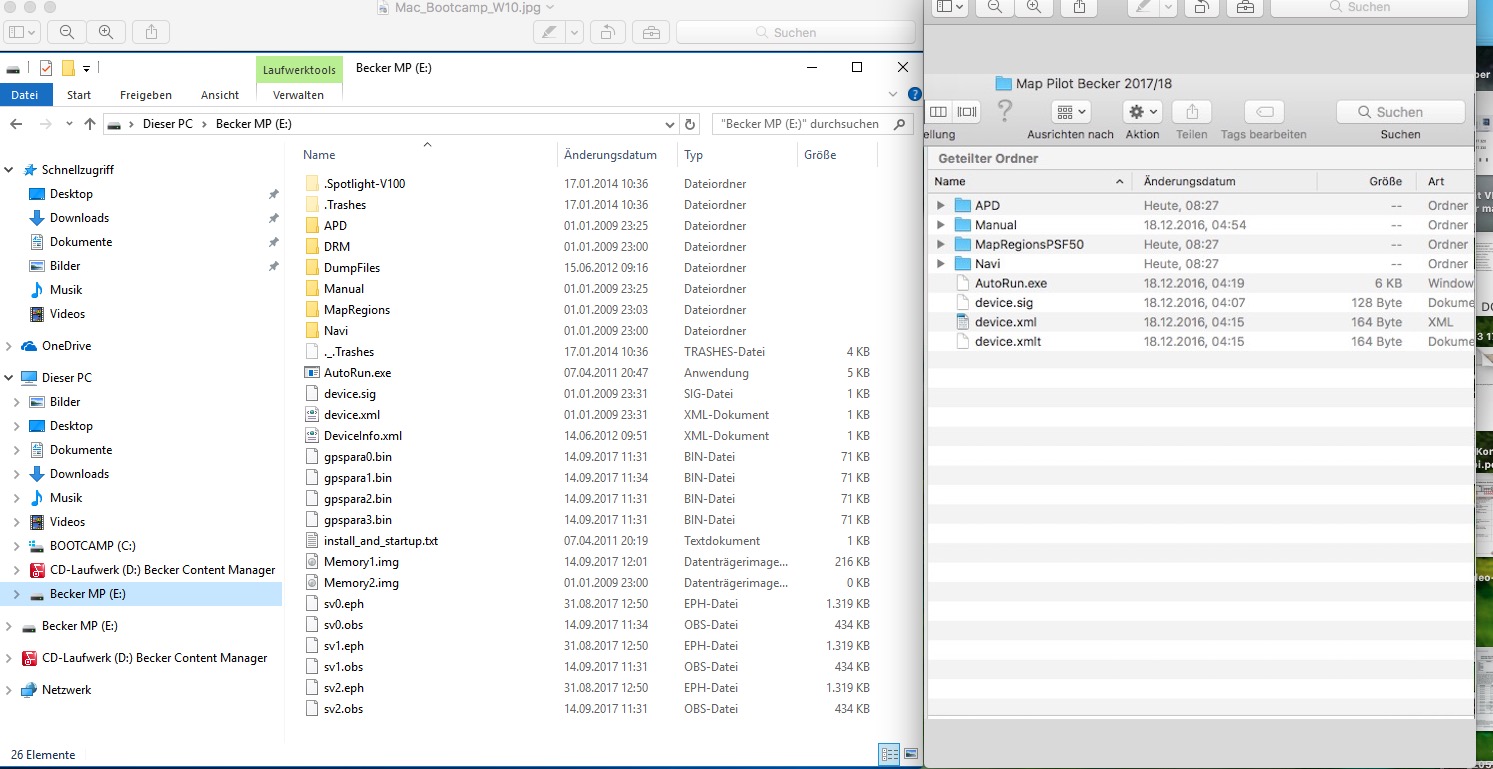
Task: Open Finder Aktion gear dropdown
Action: pyautogui.click(x=1142, y=112)
